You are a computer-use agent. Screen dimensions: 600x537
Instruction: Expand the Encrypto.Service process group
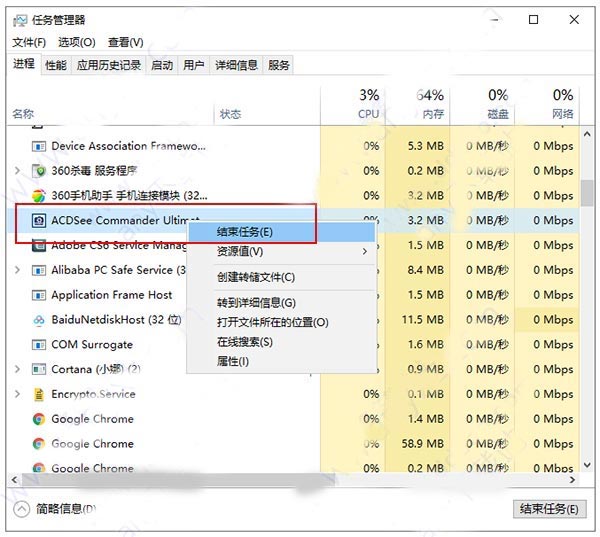(17, 394)
